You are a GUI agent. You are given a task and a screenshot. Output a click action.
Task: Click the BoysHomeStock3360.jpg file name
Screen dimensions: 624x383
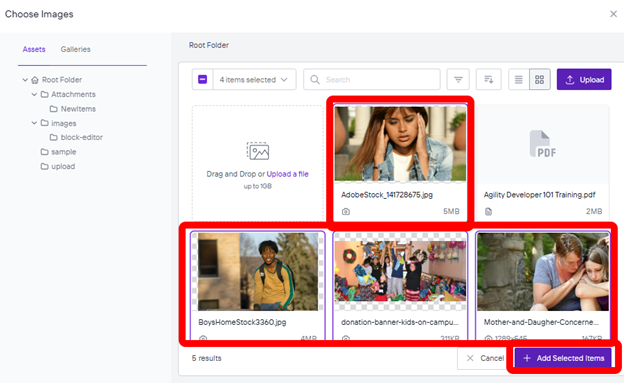[x=242, y=322]
